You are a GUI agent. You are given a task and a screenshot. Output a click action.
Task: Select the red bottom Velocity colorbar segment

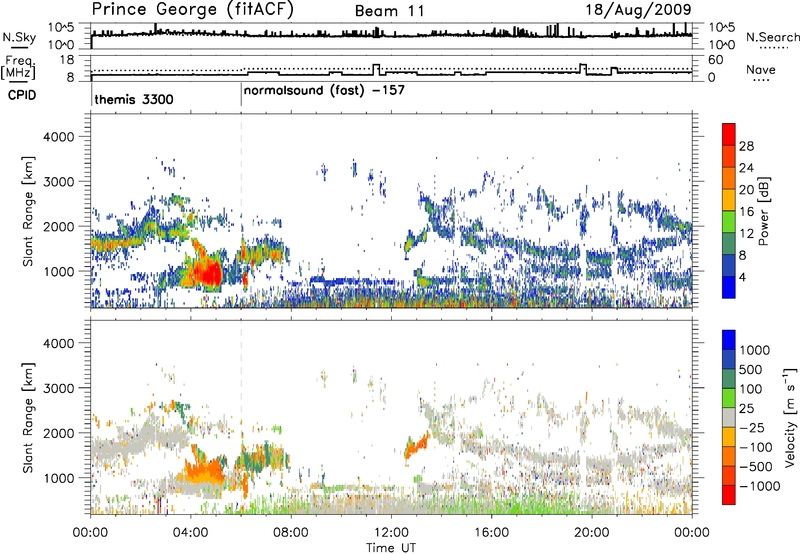pos(729,495)
